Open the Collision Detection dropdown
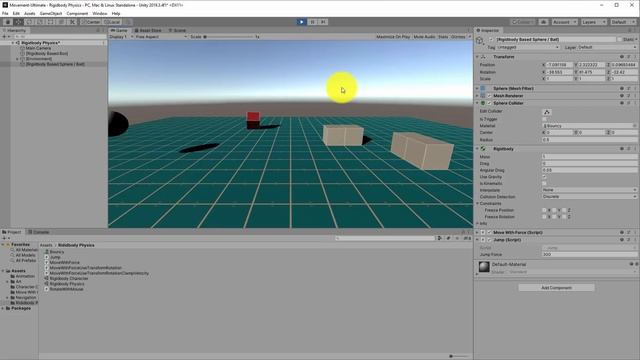Viewport: 640px width, 360px height. click(589, 197)
